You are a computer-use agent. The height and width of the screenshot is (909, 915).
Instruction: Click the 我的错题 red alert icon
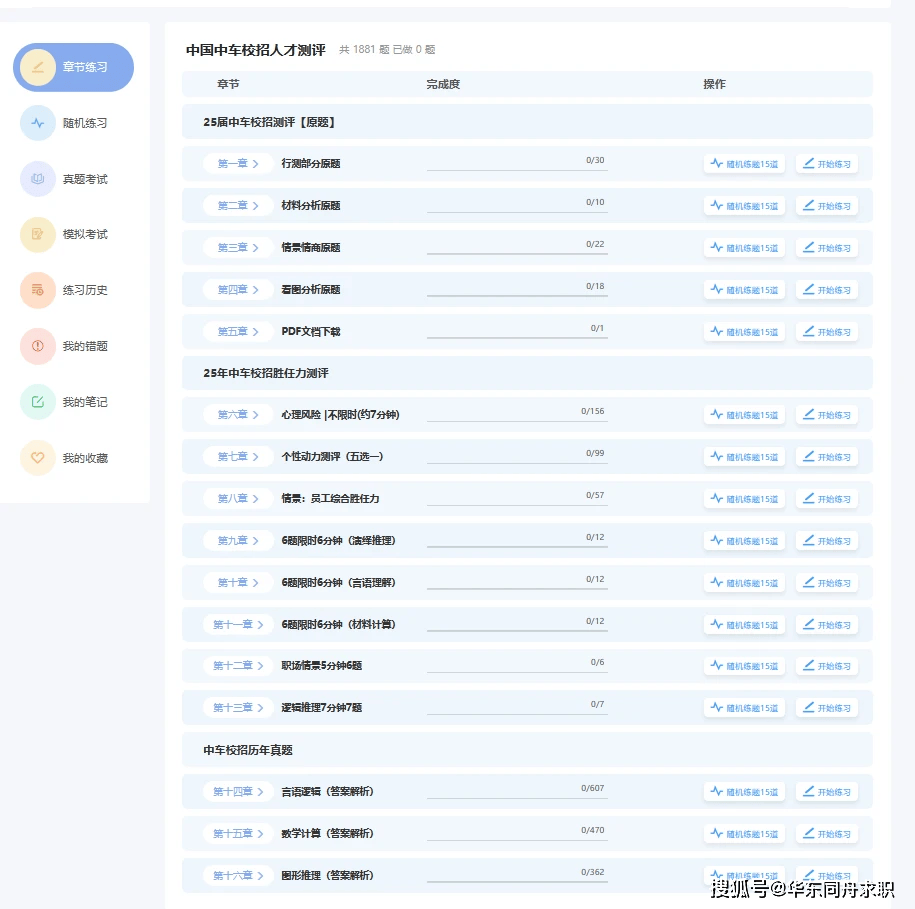click(x=38, y=346)
